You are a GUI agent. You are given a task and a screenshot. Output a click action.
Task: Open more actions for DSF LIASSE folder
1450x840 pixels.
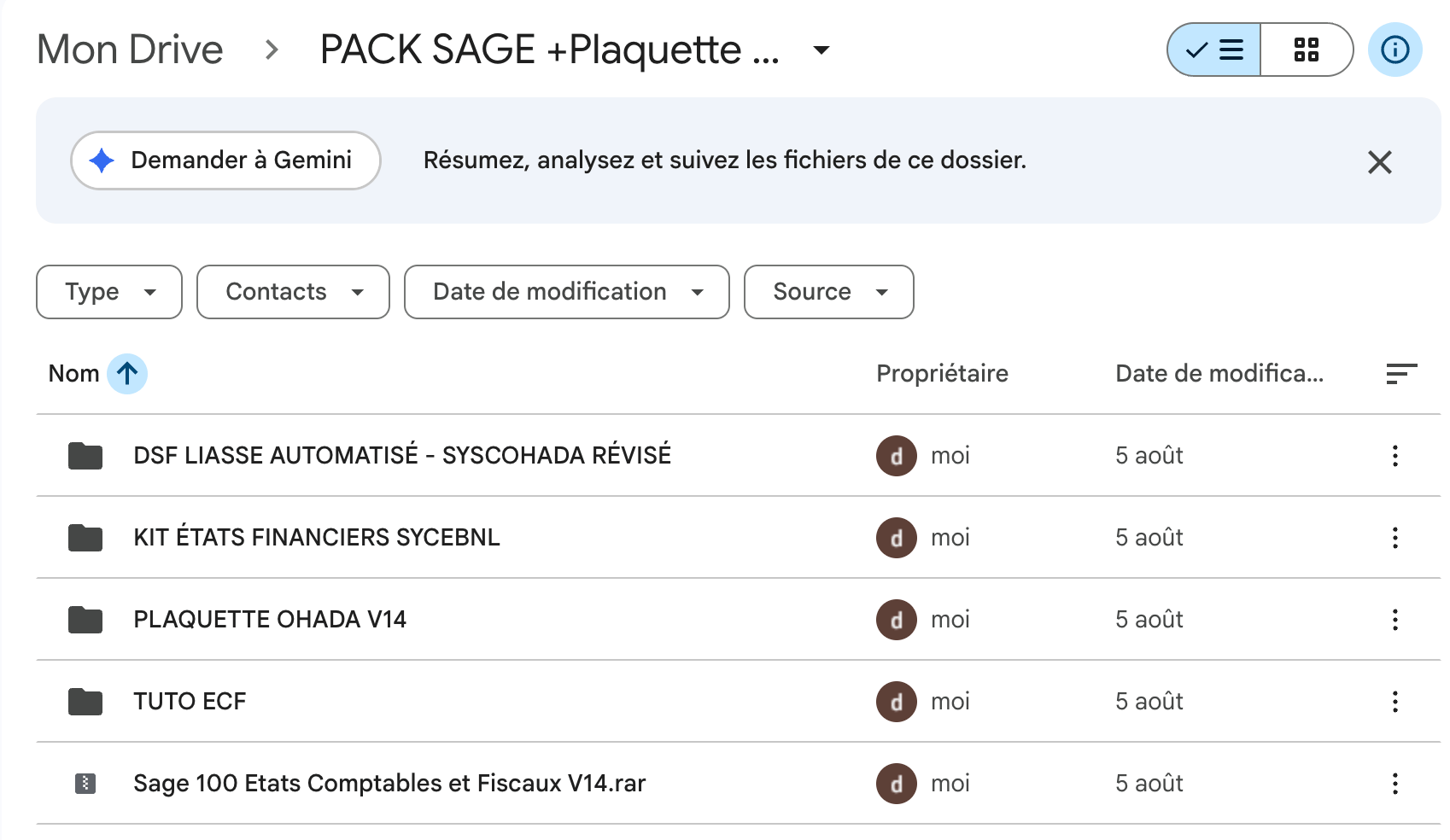(1395, 456)
